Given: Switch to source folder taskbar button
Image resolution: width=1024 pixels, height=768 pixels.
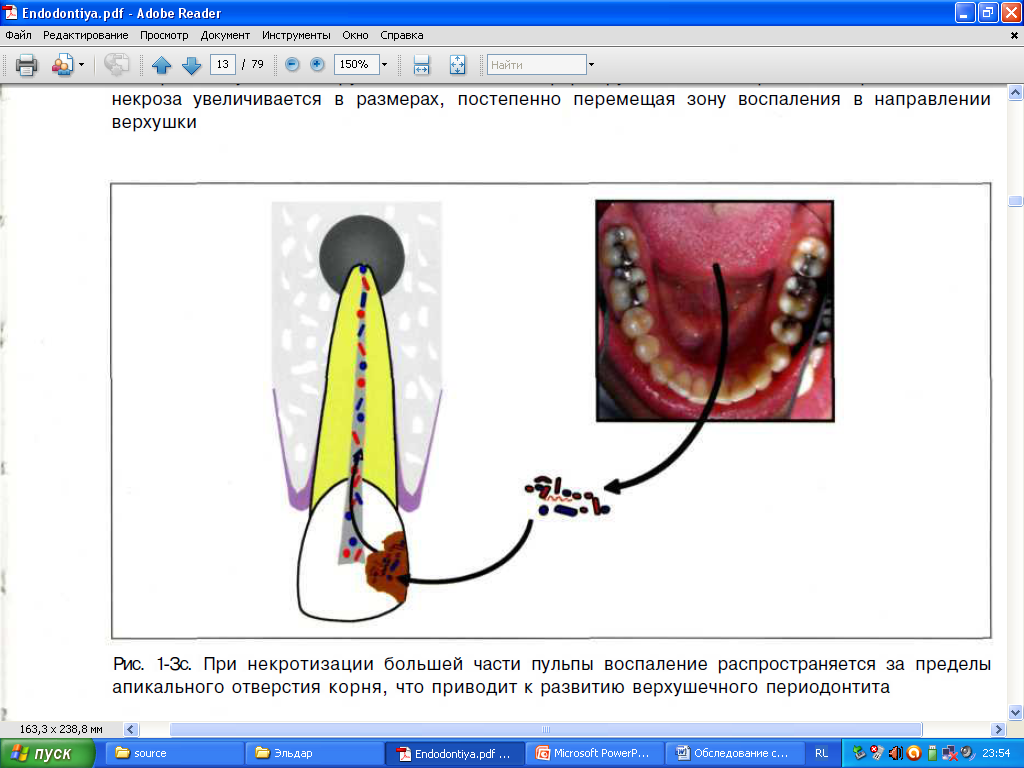Looking at the screenshot, I should pos(173,753).
